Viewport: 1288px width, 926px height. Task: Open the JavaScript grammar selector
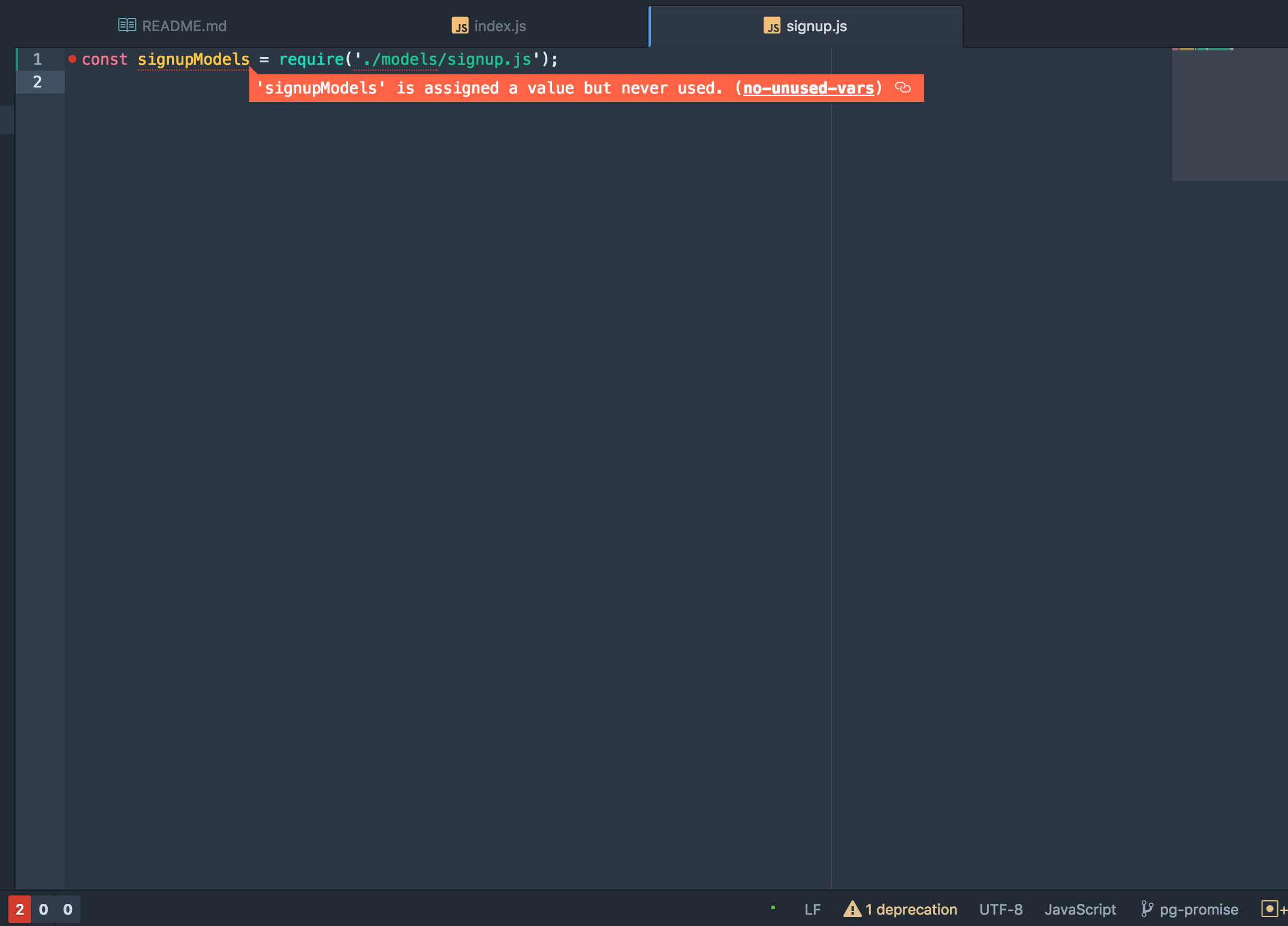click(1079, 909)
